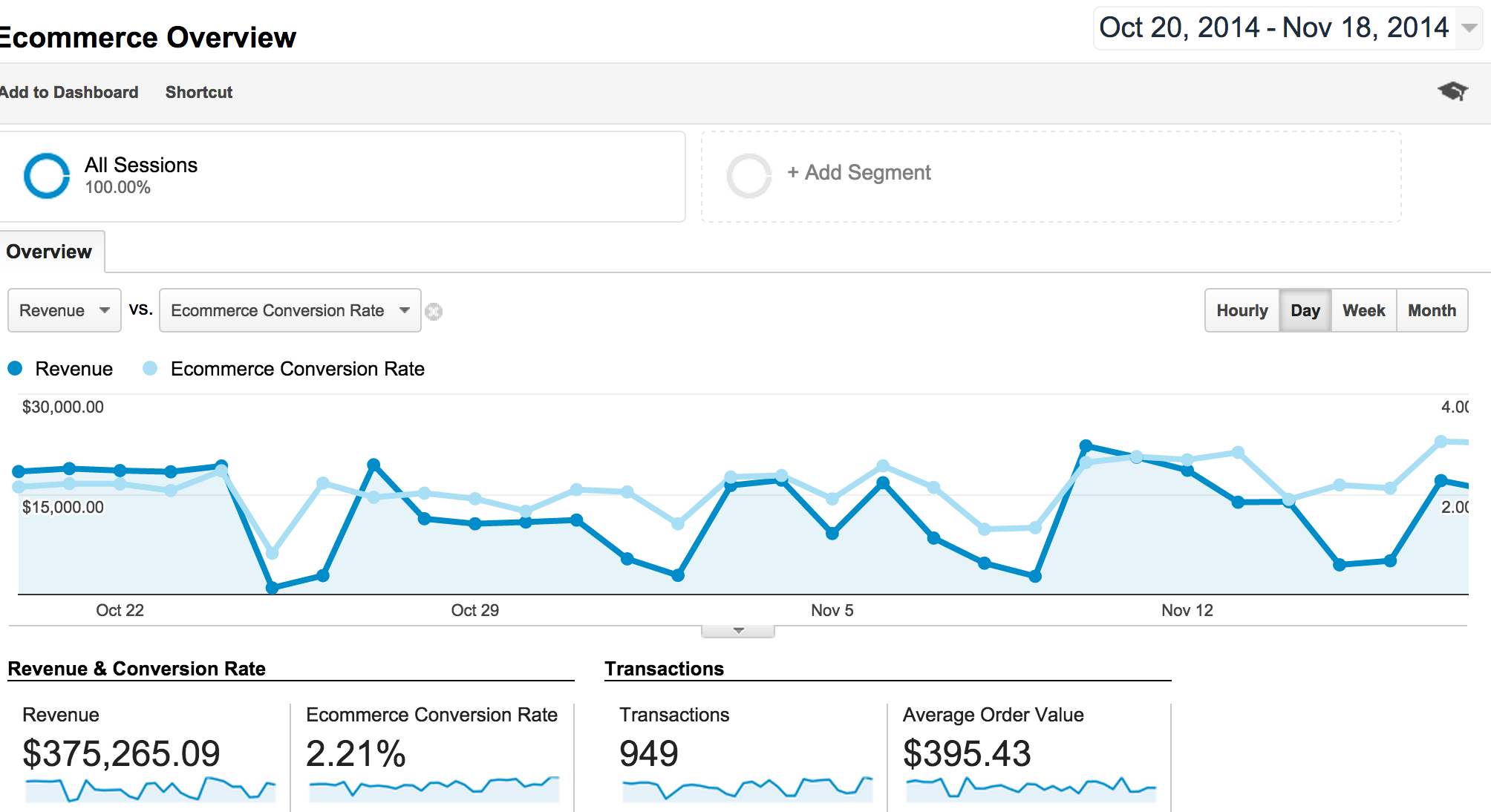Click the $30,000.00 axis label
1491x812 pixels.
[63, 407]
